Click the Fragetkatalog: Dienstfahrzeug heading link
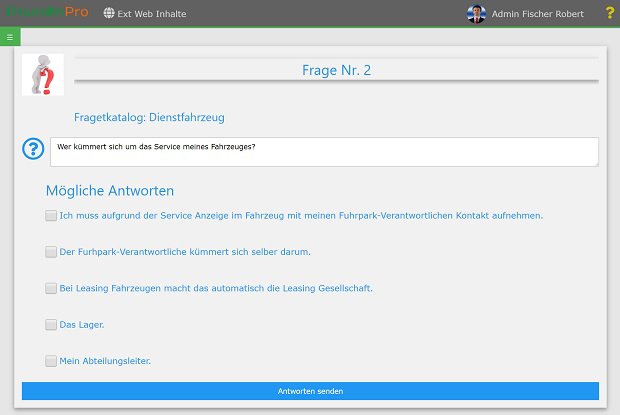 coord(149,117)
